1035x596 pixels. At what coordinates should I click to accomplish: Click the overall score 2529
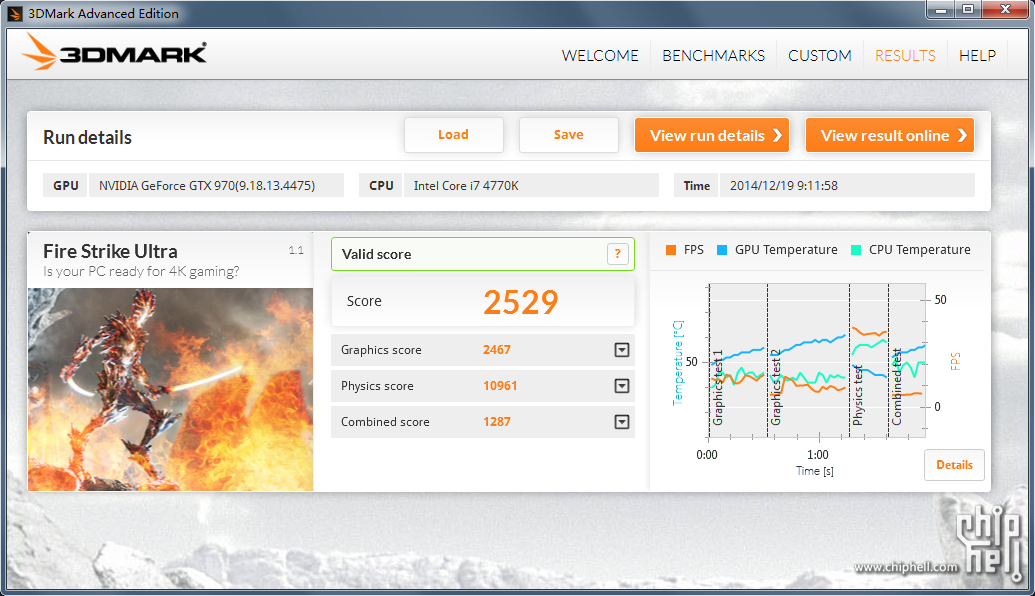(521, 302)
